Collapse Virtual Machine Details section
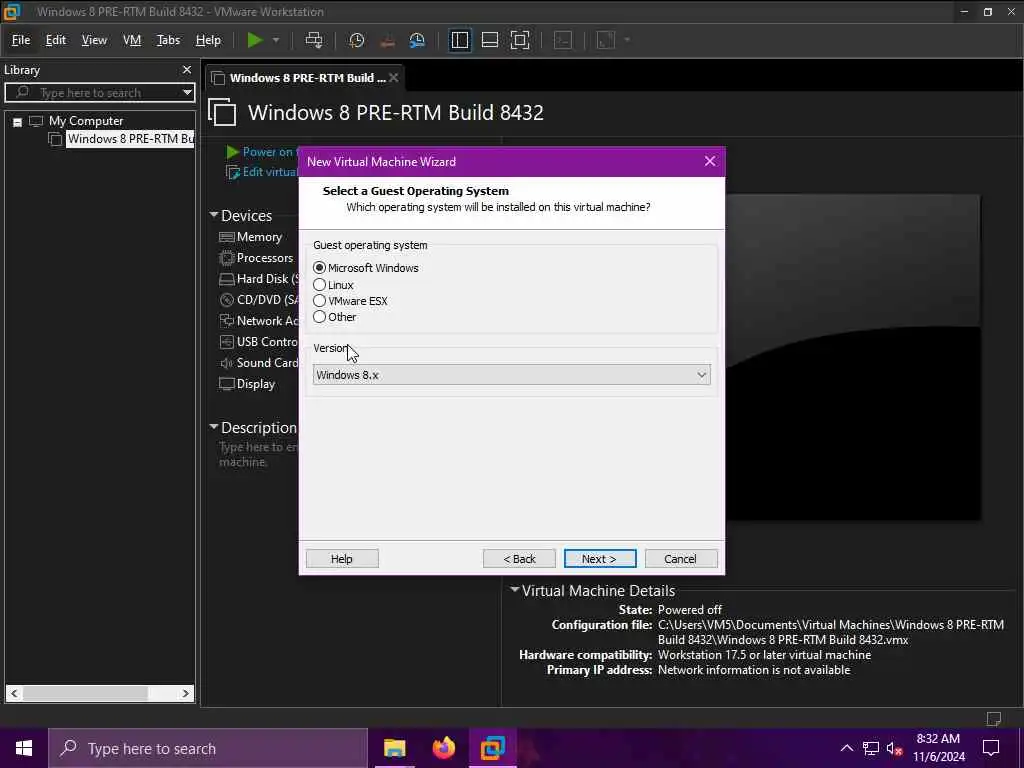 (515, 590)
